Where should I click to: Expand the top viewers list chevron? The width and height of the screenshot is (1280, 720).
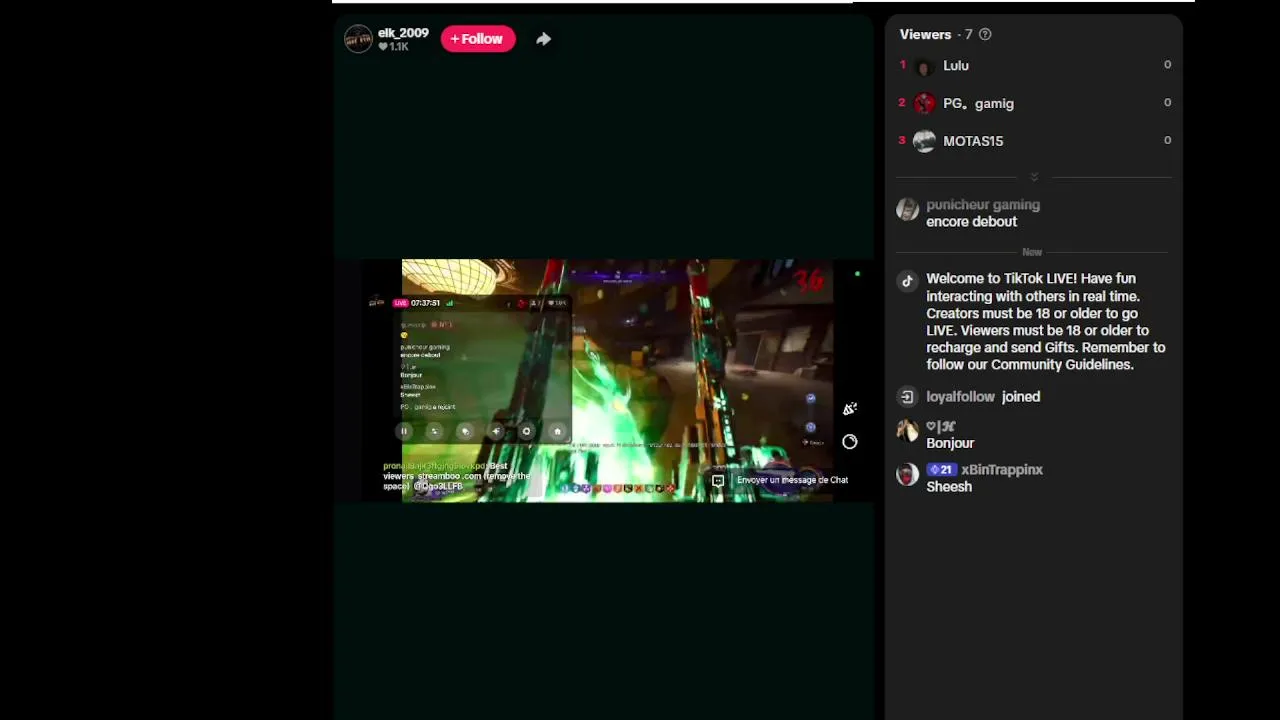click(1034, 177)
